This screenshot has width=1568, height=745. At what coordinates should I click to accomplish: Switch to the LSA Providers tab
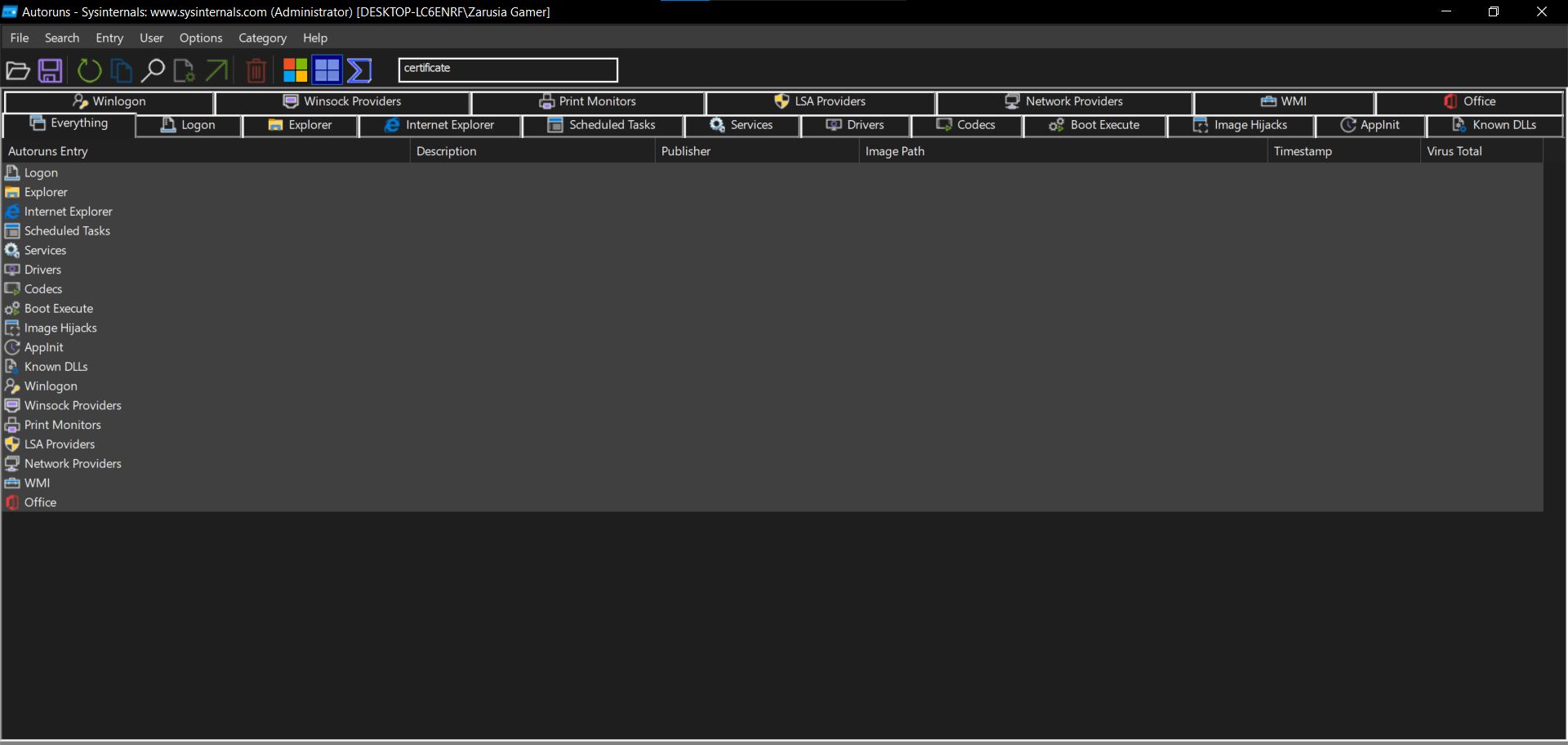click(820, 101)
